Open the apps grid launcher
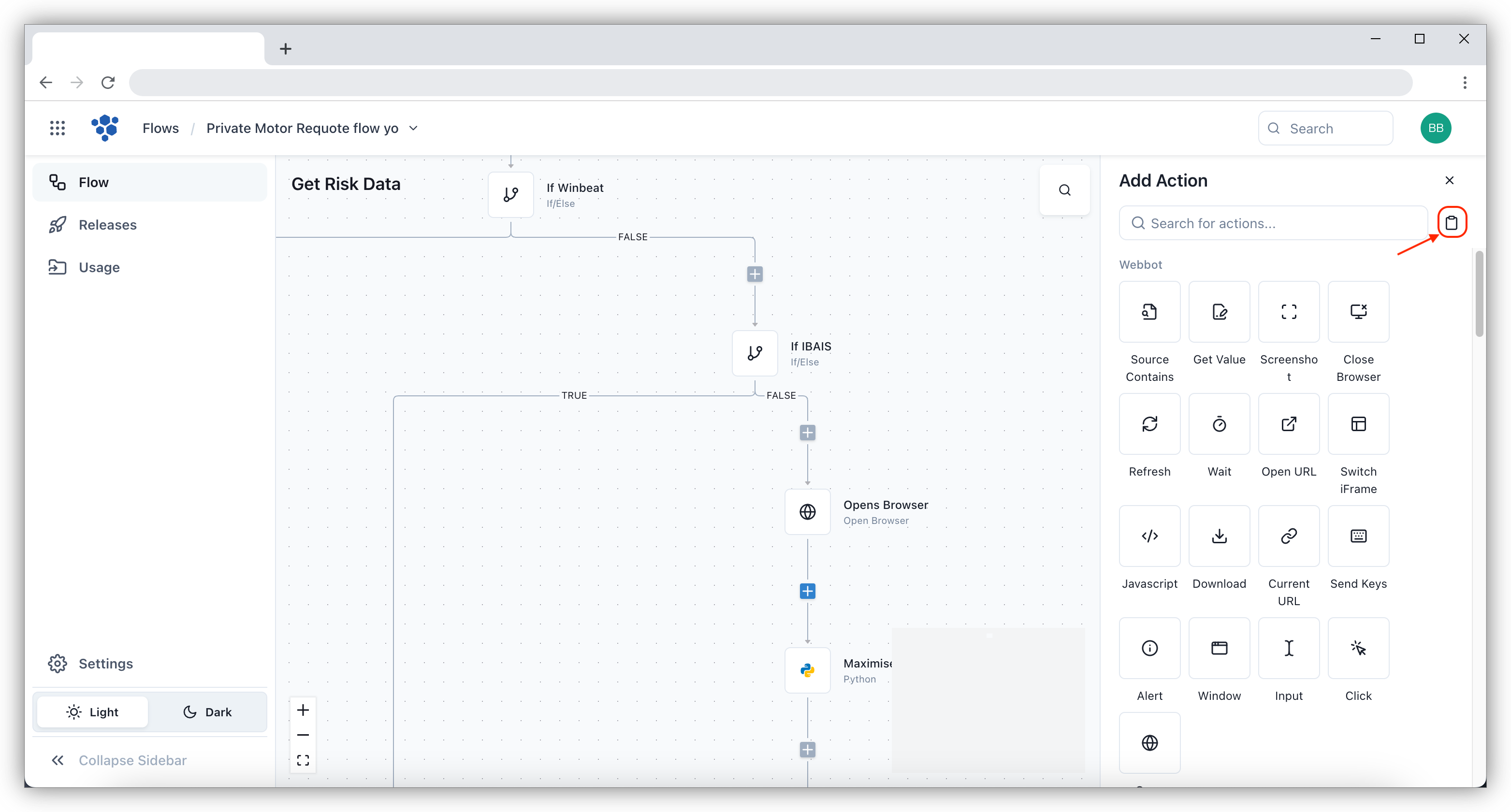Image resolution: width=1511 pixels, height=812 pixels. click(58, 128)
